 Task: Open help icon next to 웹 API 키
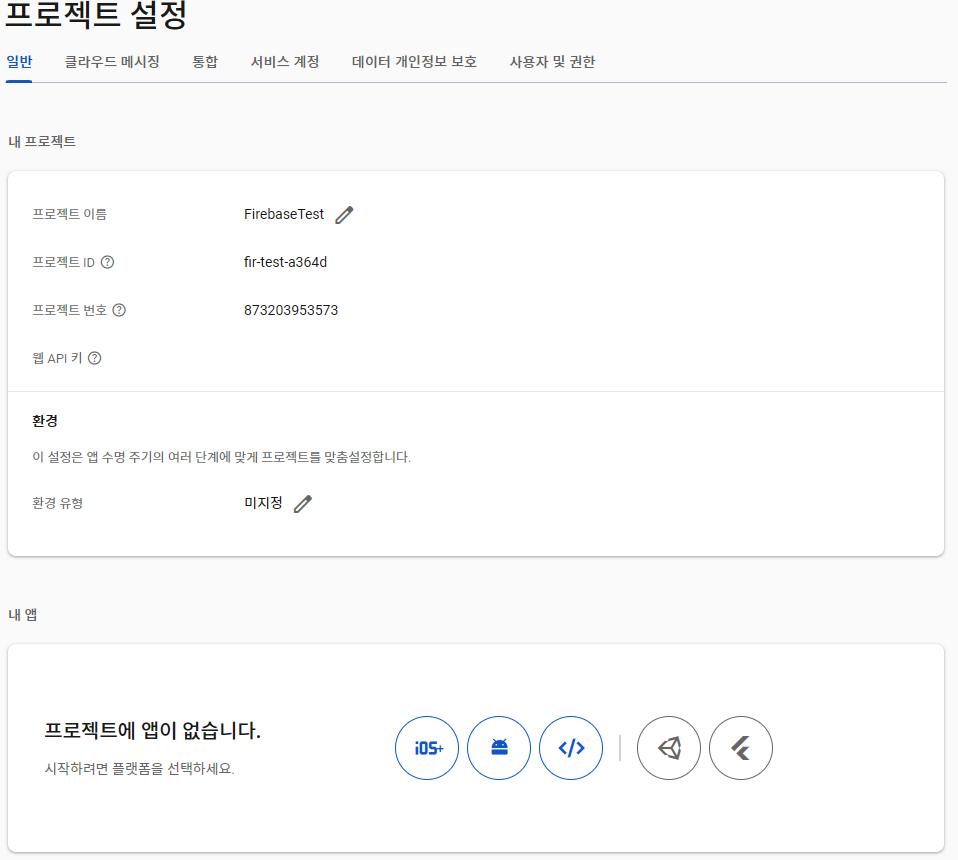coord(95,358)
